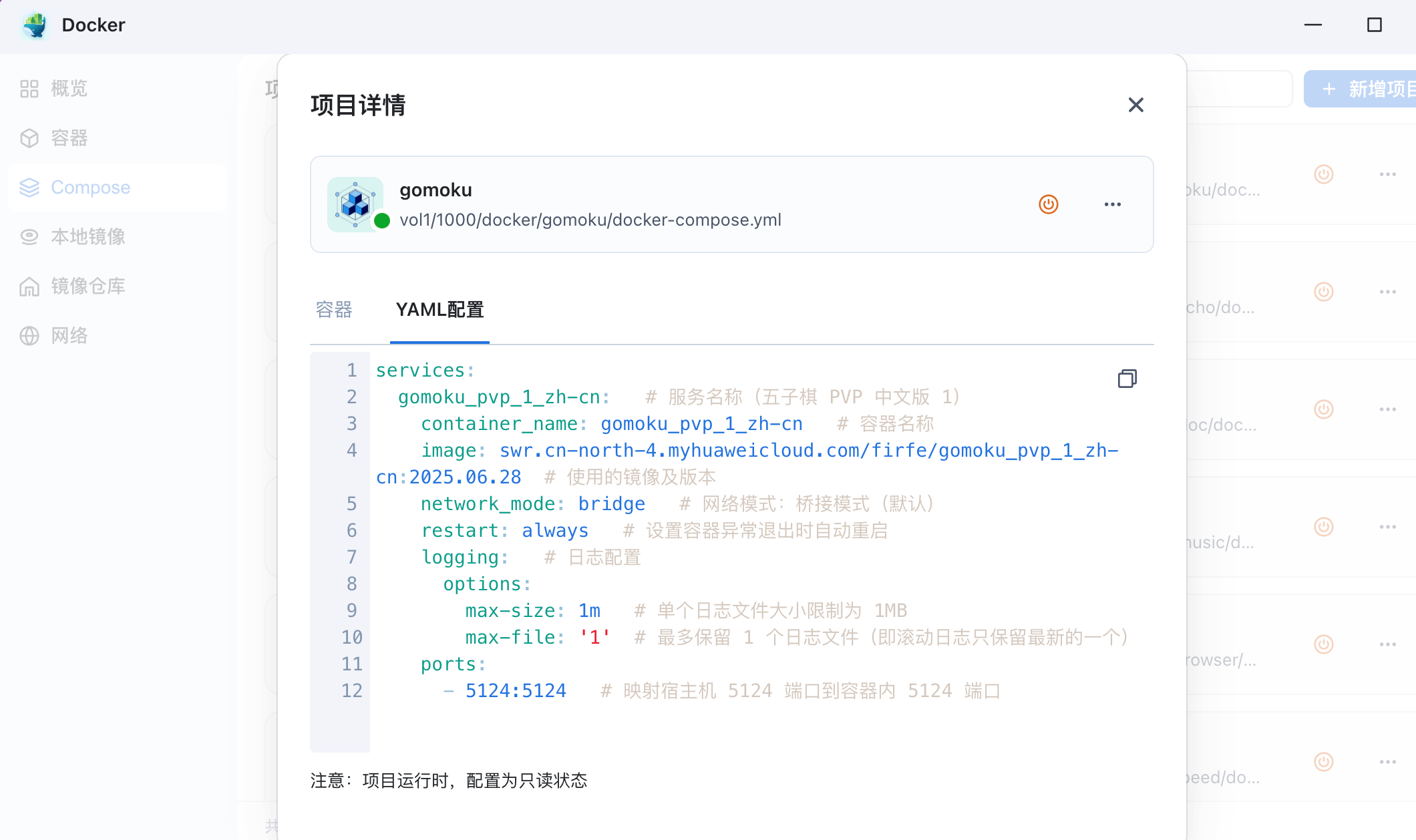
Task: Open 概览 overview in sidebar
Action: coord(69,89)
